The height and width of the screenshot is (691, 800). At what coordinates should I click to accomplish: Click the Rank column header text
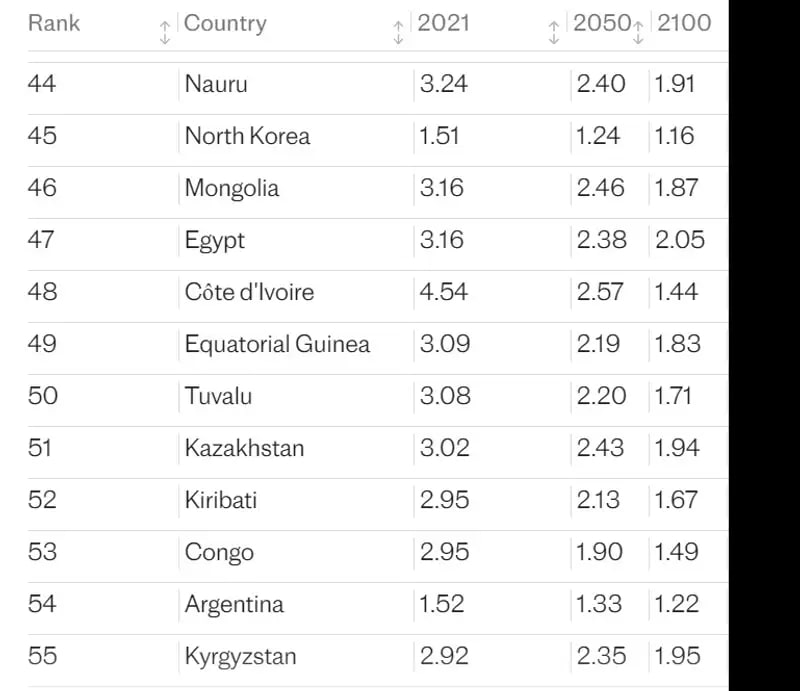tap(54, 23)
